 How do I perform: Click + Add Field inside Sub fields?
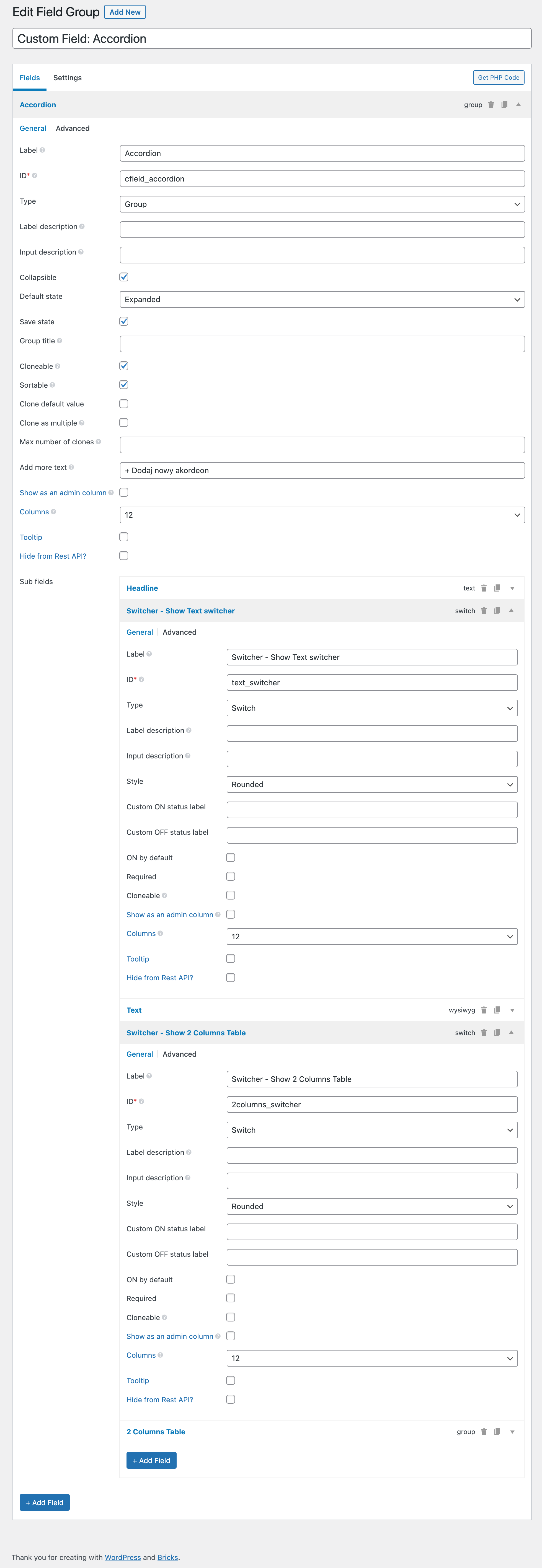pyautogui.click(x=152, y=1460)
